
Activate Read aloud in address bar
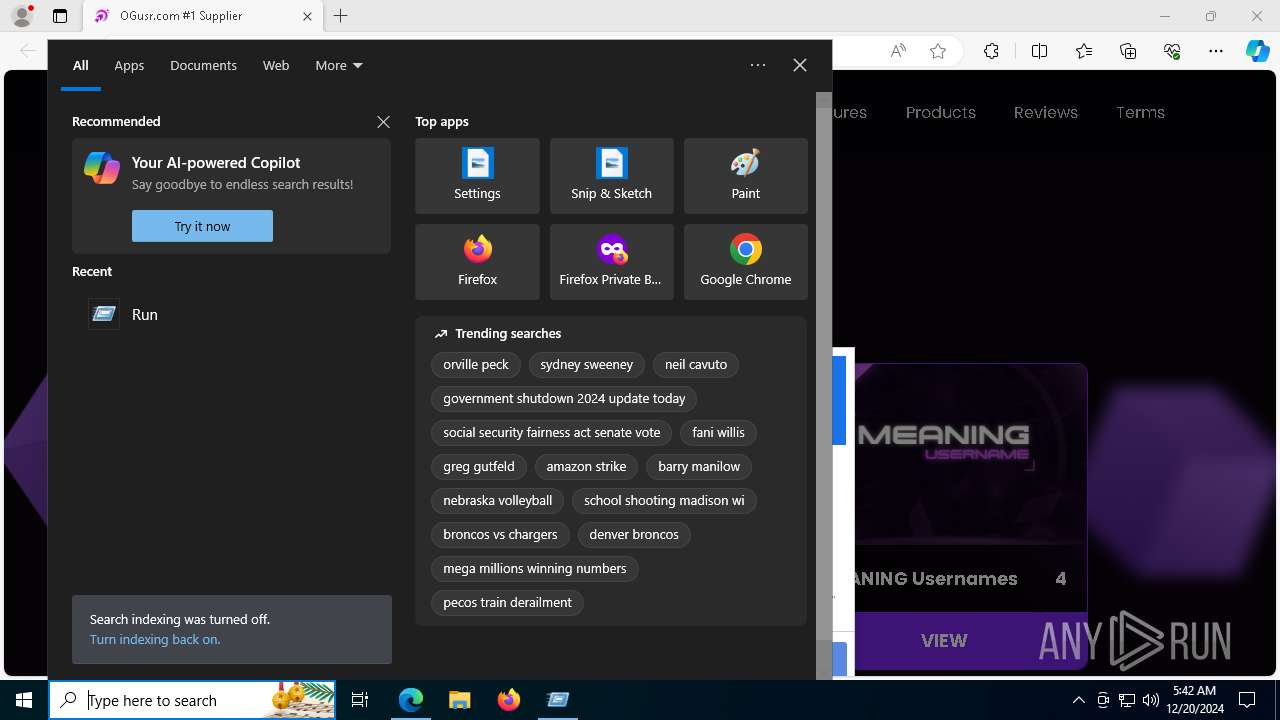[x=898, y=51]
